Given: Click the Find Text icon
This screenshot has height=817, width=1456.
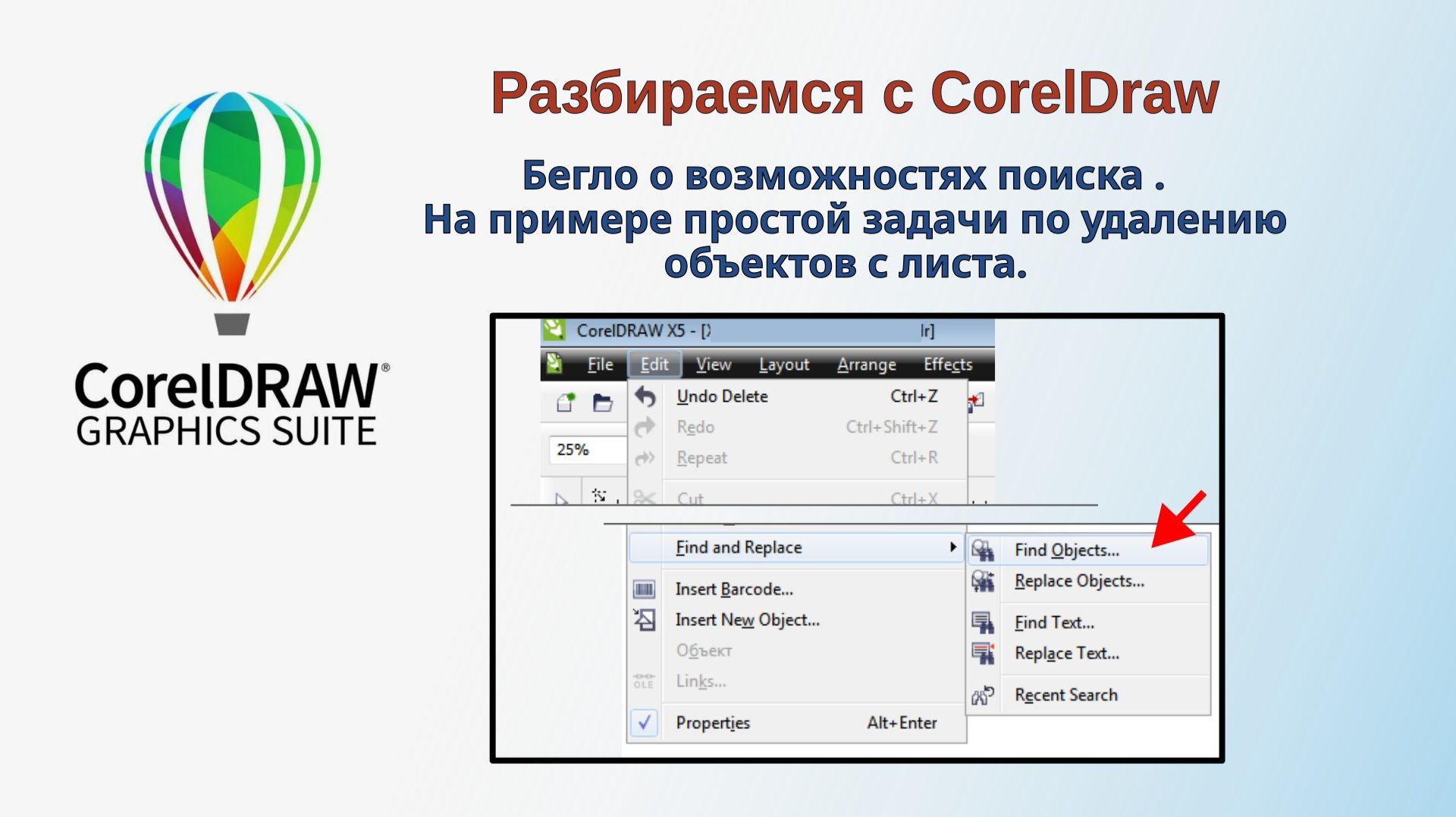Looking at the screenshot, I should tap(985, 621).
